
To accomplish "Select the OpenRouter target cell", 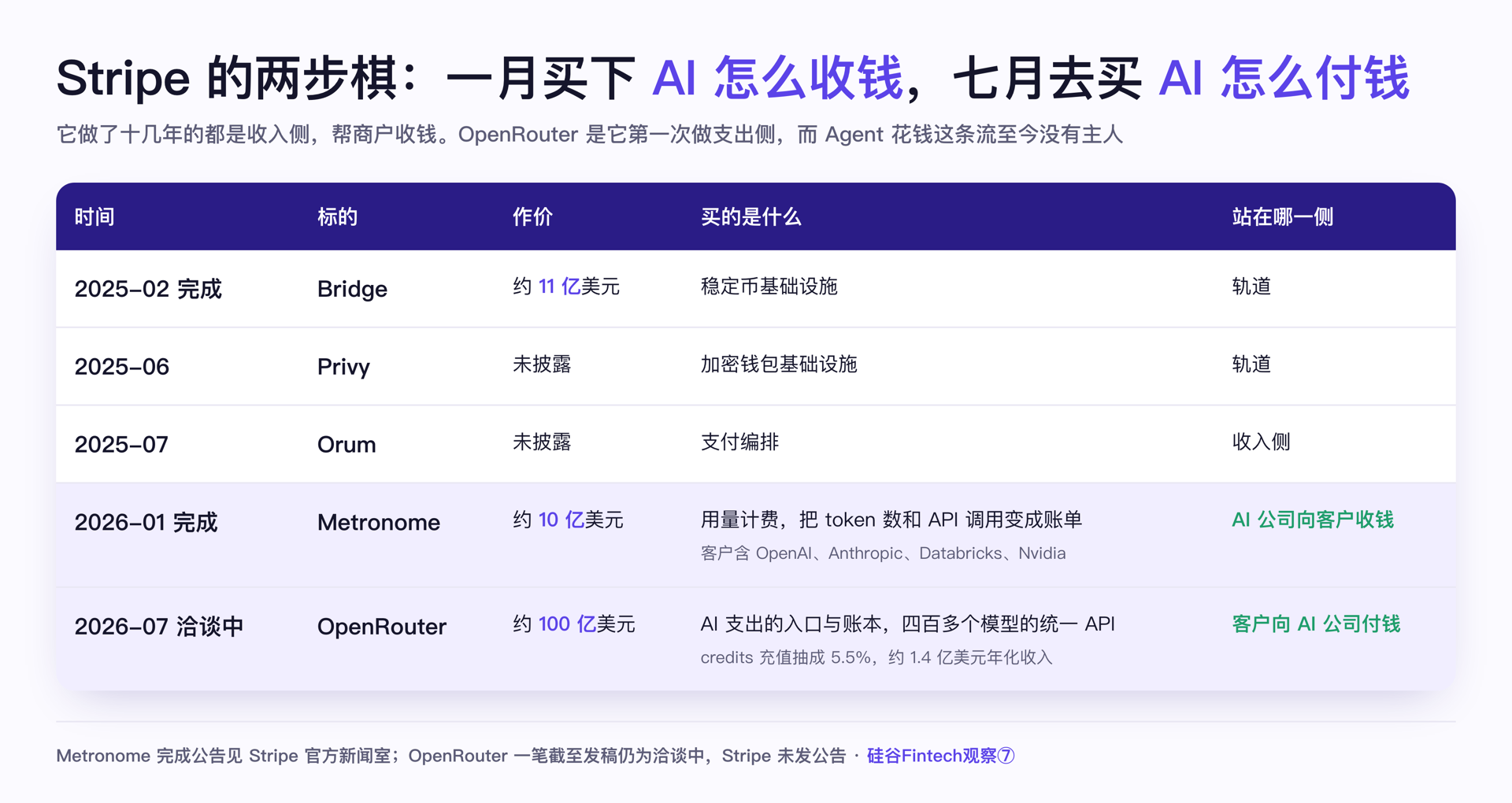I will [382, 627].
